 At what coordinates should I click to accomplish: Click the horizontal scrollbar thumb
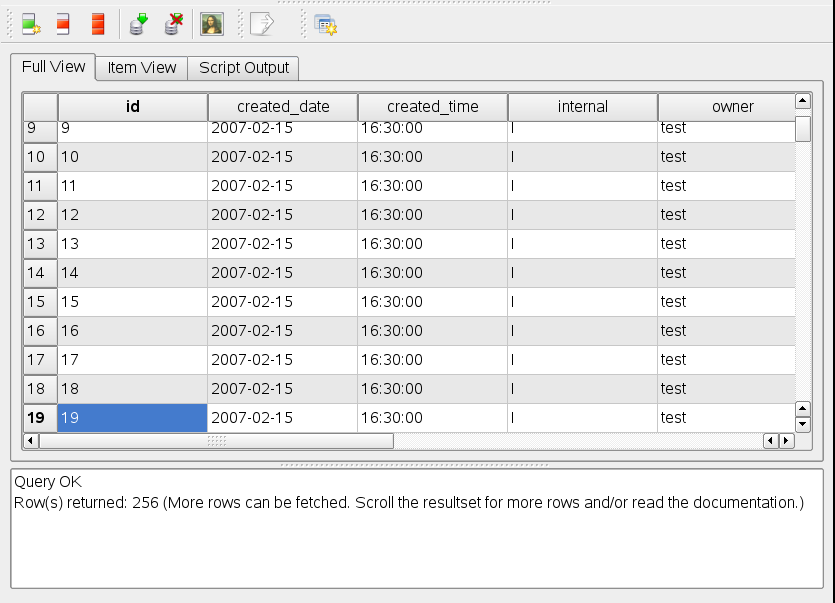click(x=215, y=440)
